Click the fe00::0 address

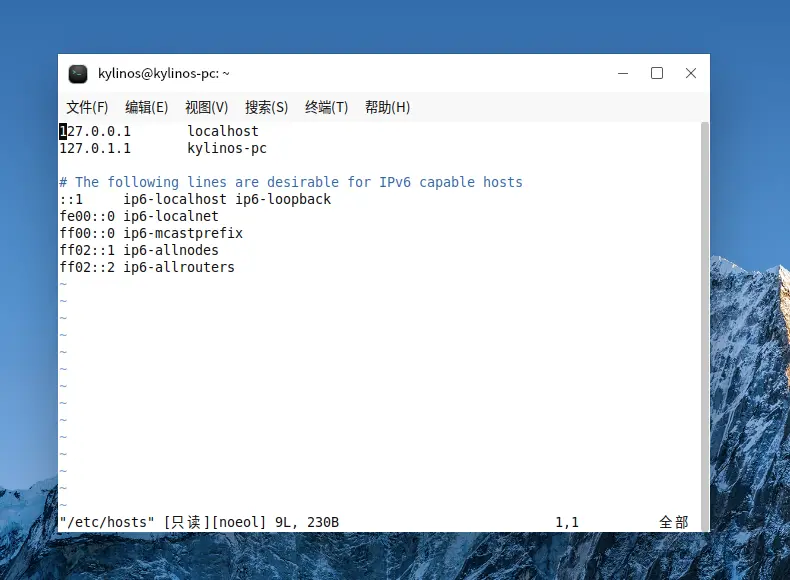[x=87, y=217]
